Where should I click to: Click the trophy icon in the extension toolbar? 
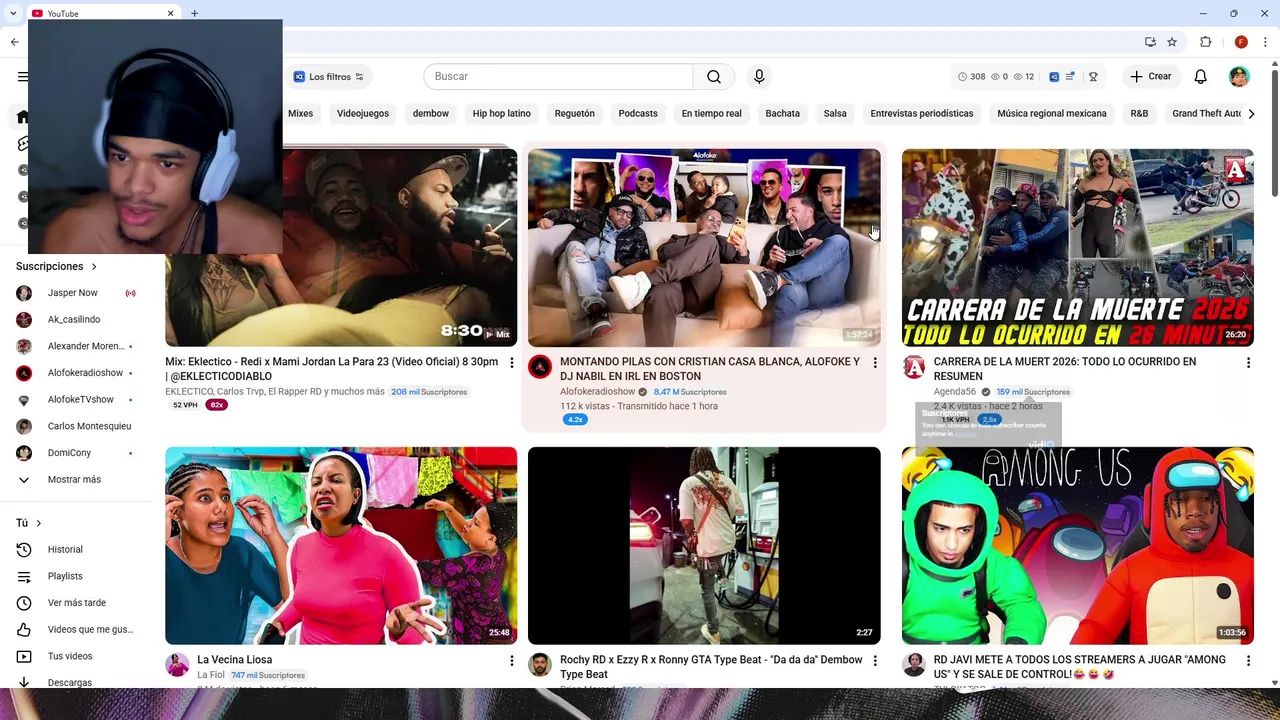pyautogui.click(x=1093, y=77)
